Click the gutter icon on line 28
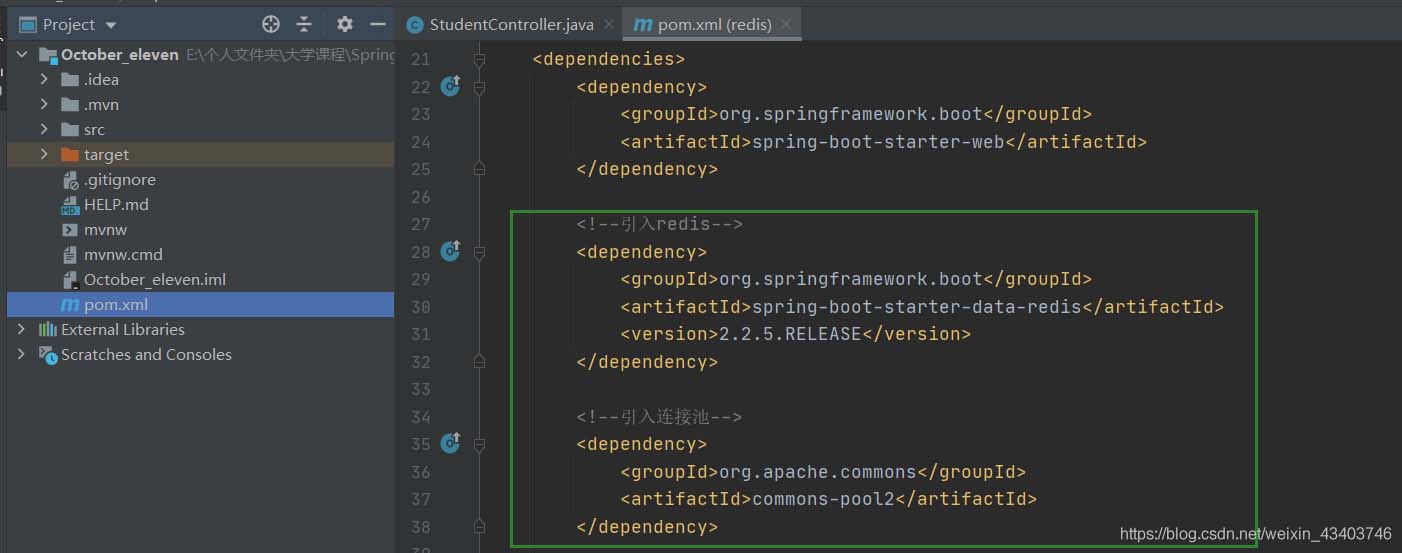 click(x=450, y=251)
